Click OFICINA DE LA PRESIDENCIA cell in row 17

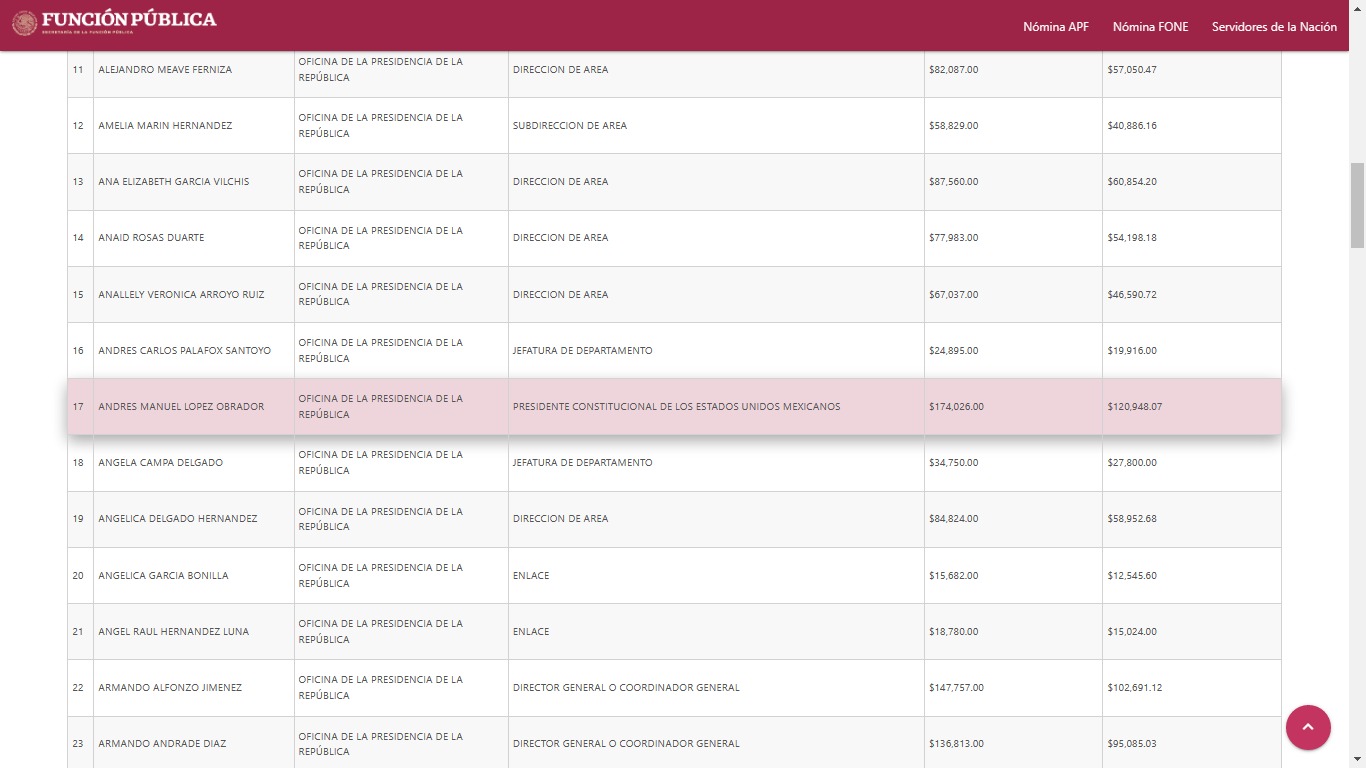click(x=401, y=407)
